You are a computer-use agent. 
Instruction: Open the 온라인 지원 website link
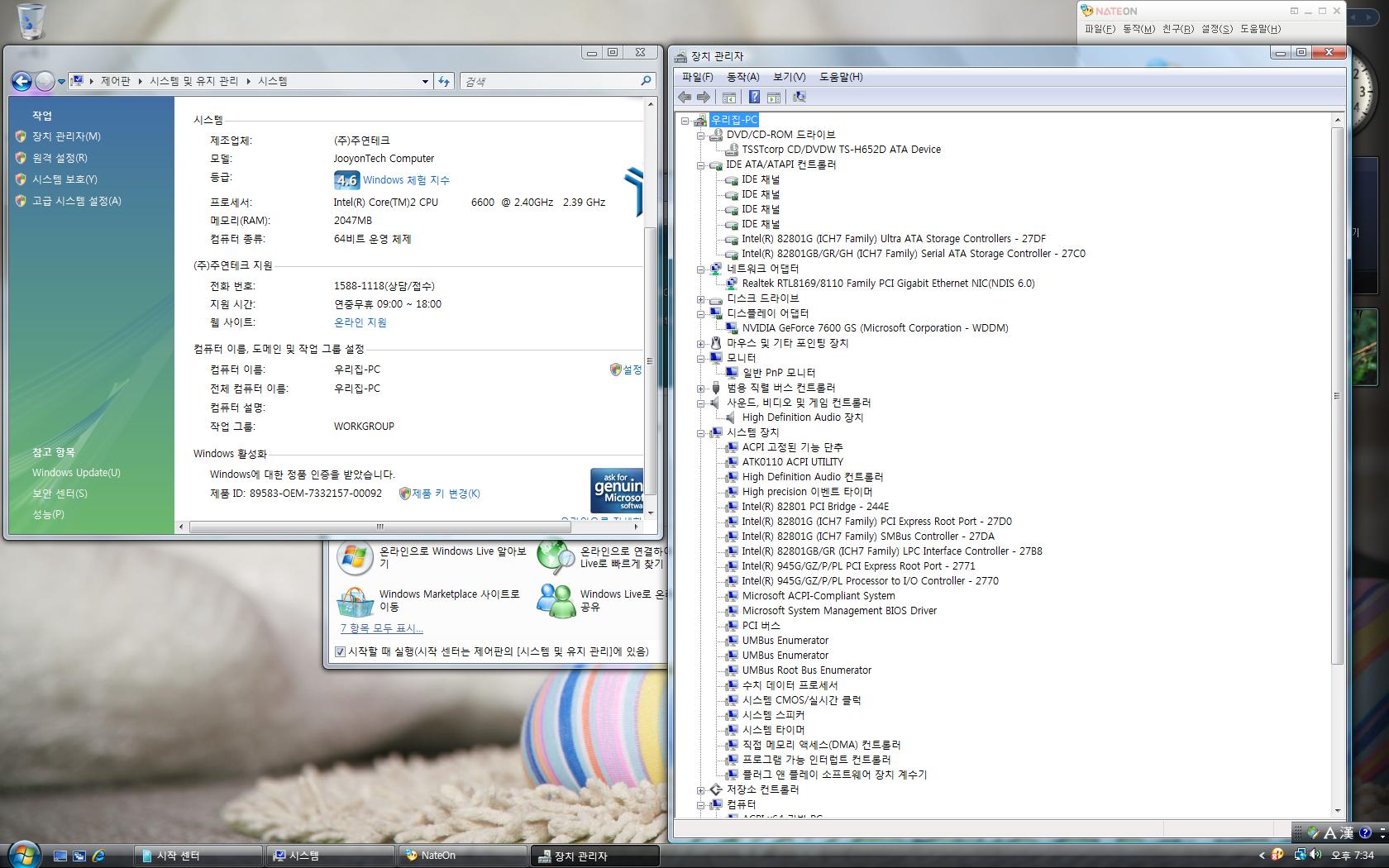(360, 322)
